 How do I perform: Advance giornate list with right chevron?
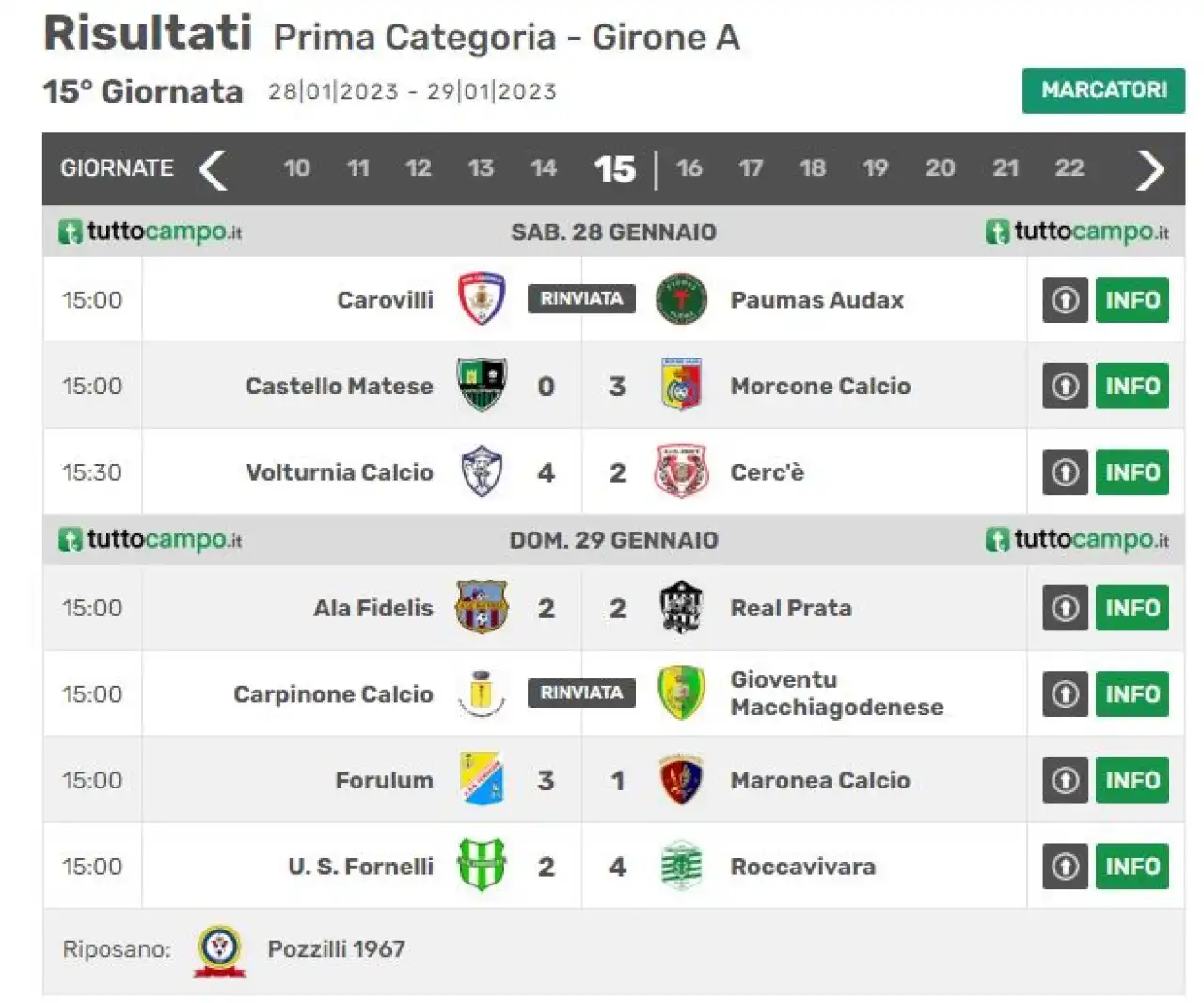point(1149,169)
